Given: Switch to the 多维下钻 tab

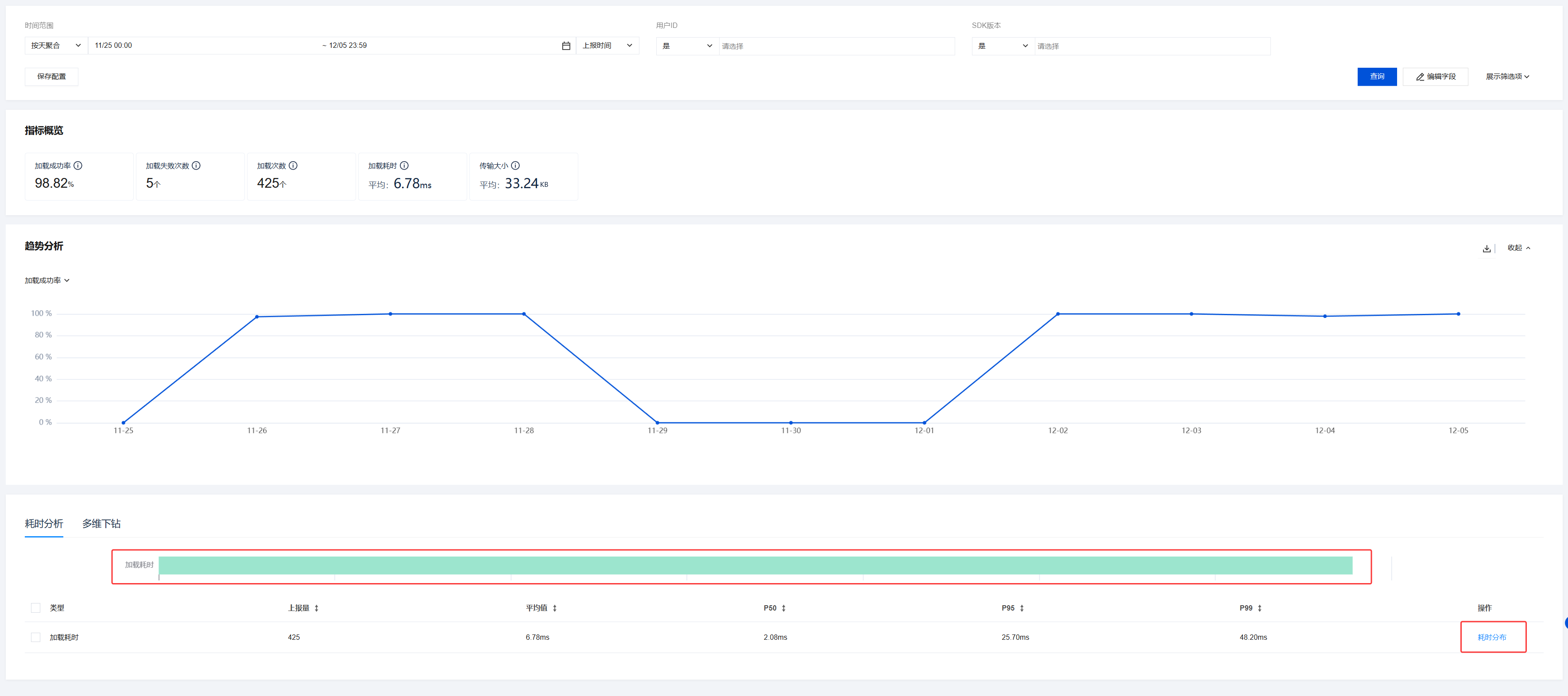Looking at the screenshot, I should 101,523.
